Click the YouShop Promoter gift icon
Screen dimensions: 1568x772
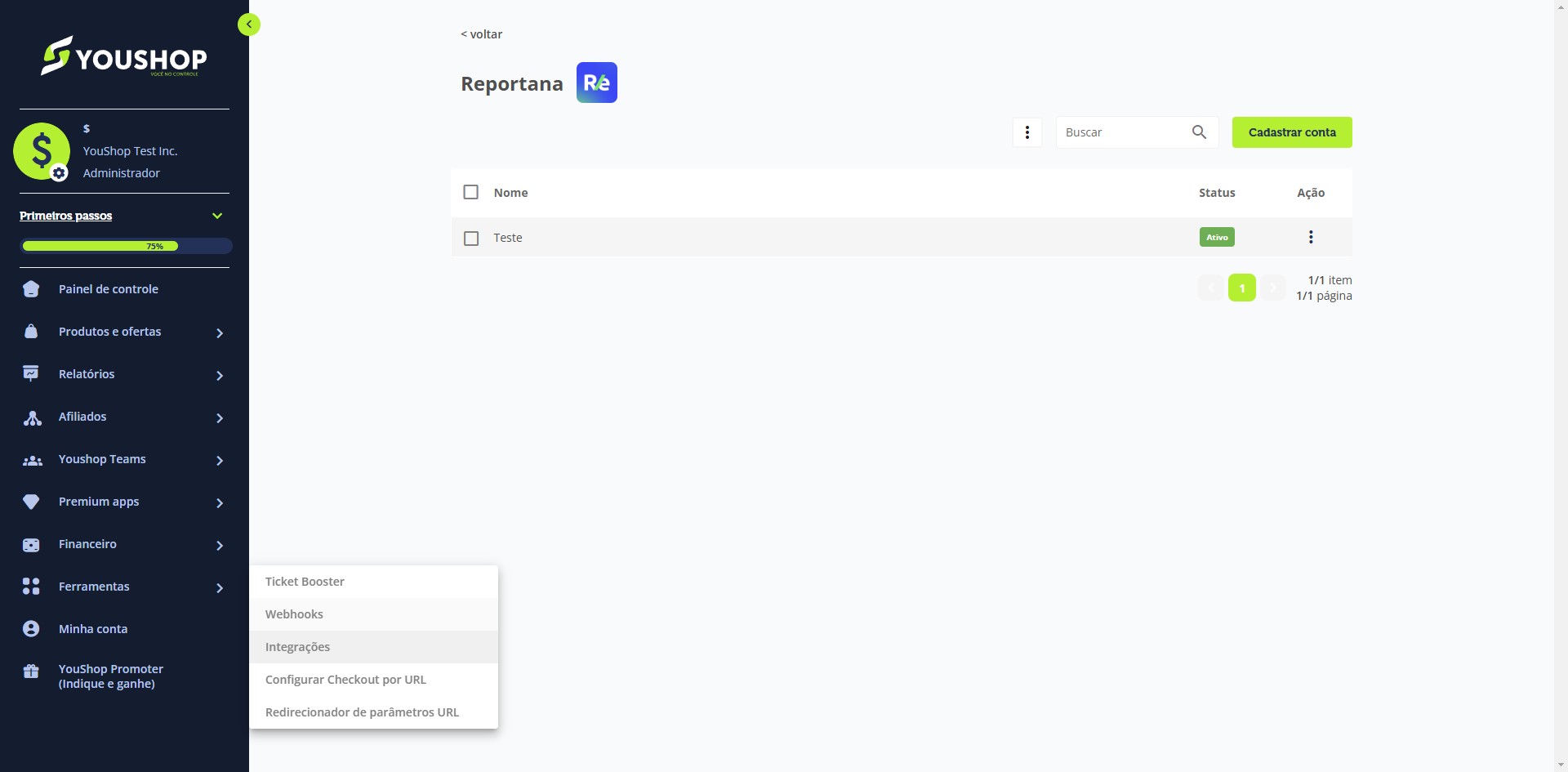pos(31,672)
